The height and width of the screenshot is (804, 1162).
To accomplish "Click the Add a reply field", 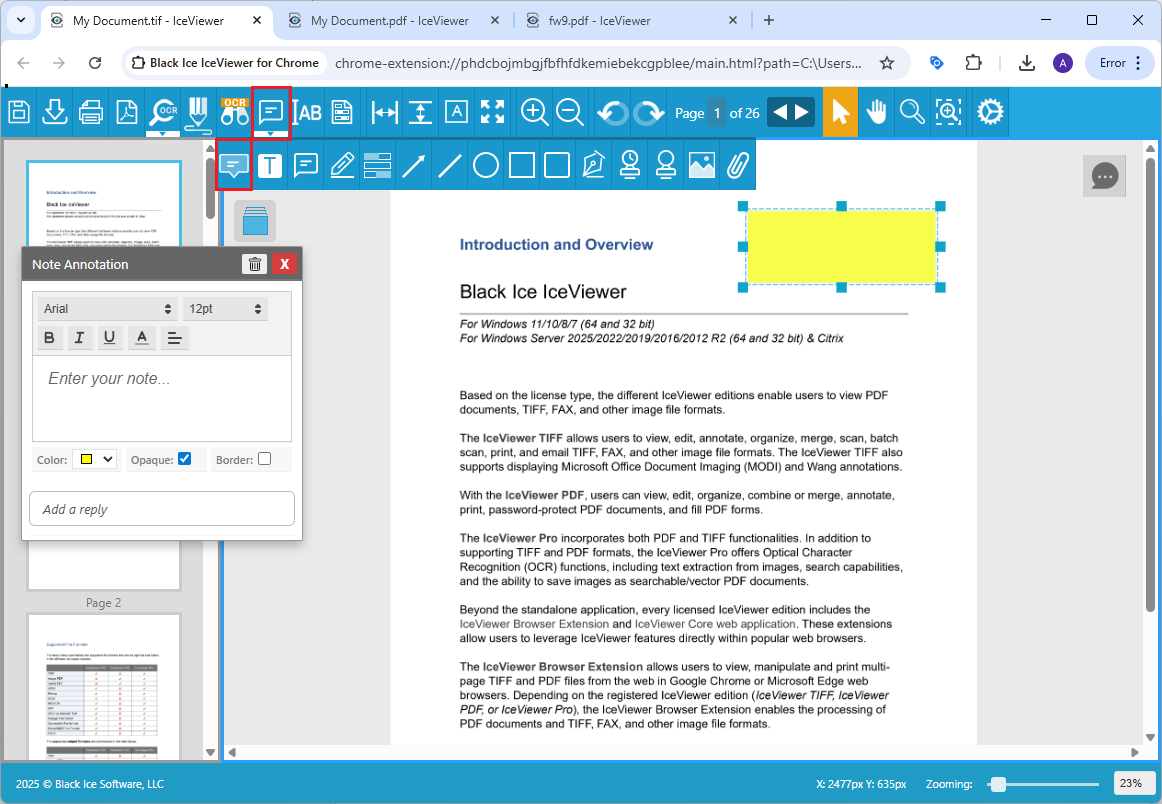I will point(162,509).
